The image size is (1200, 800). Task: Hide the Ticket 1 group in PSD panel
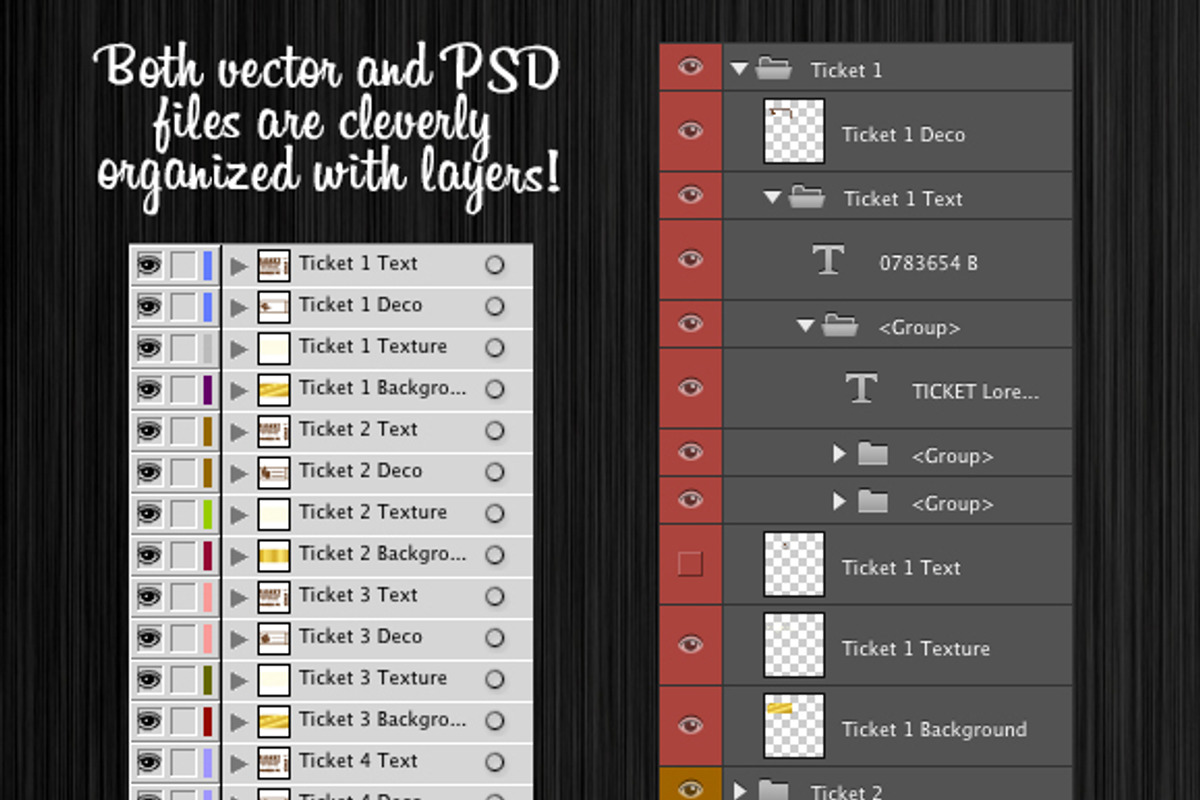coord(690,67)
